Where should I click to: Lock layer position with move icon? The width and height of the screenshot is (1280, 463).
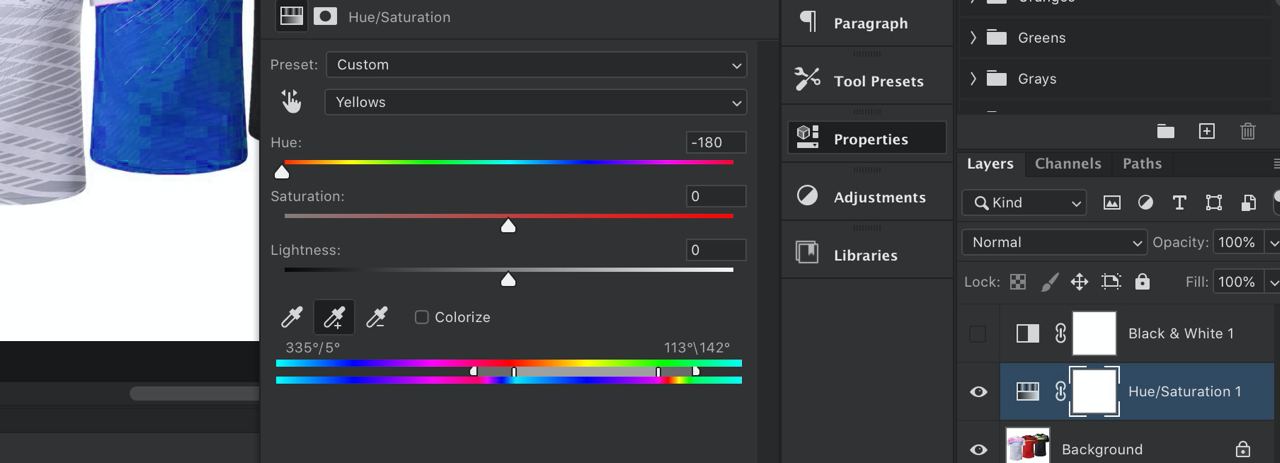pyautogui.click(x=1079, y=282)
